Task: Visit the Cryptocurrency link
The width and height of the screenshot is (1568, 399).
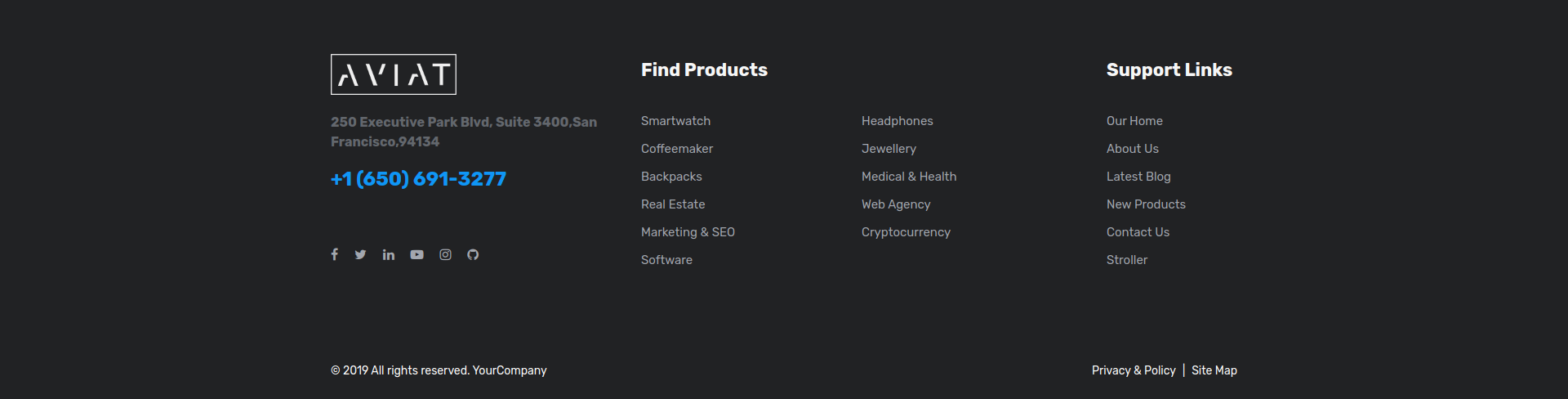Action: click(x=906, y=232)
